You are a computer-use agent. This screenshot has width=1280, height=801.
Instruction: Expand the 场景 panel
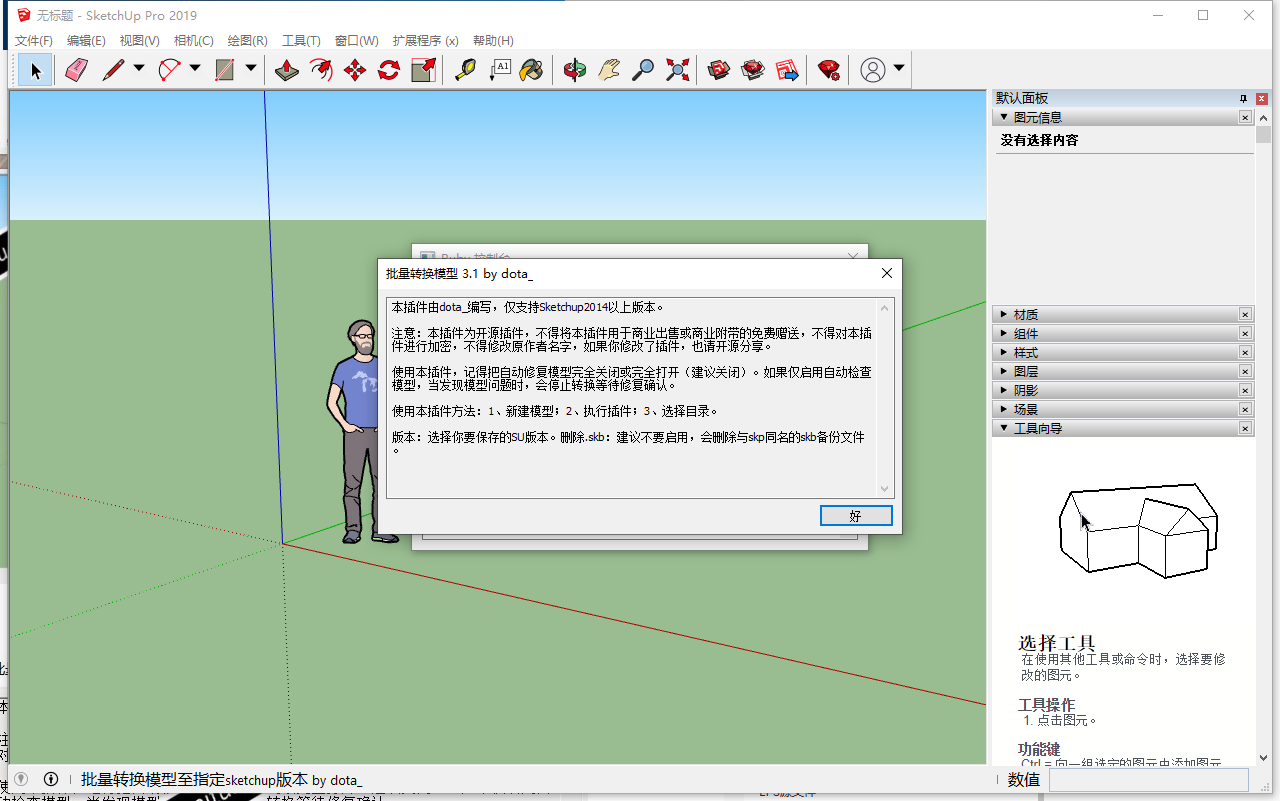click(1003, 410)
